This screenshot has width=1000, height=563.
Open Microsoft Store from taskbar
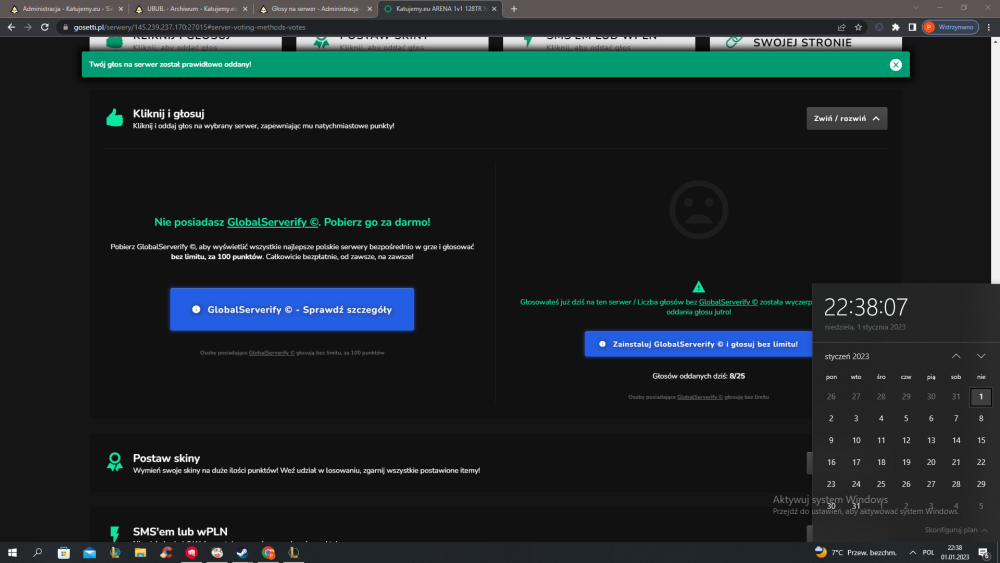64,553
